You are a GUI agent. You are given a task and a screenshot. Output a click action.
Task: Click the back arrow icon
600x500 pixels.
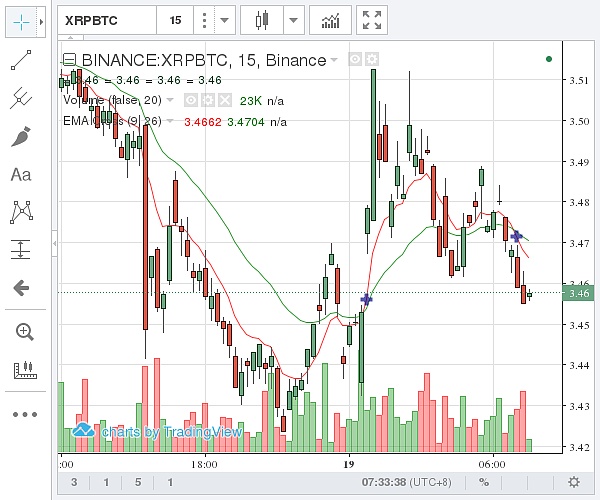point(21,288)
